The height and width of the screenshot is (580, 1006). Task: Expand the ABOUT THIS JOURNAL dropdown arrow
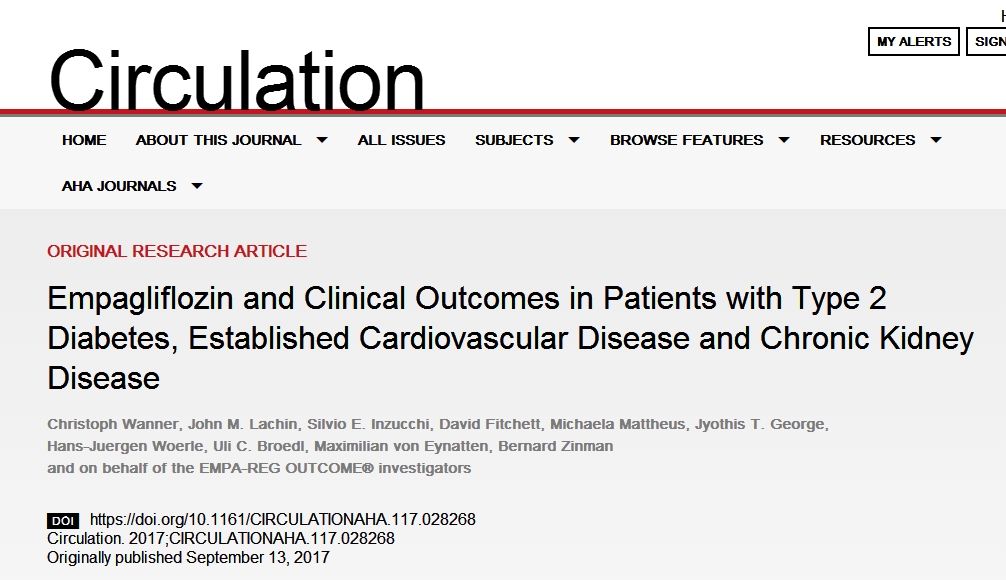click(x=322, y=140)
